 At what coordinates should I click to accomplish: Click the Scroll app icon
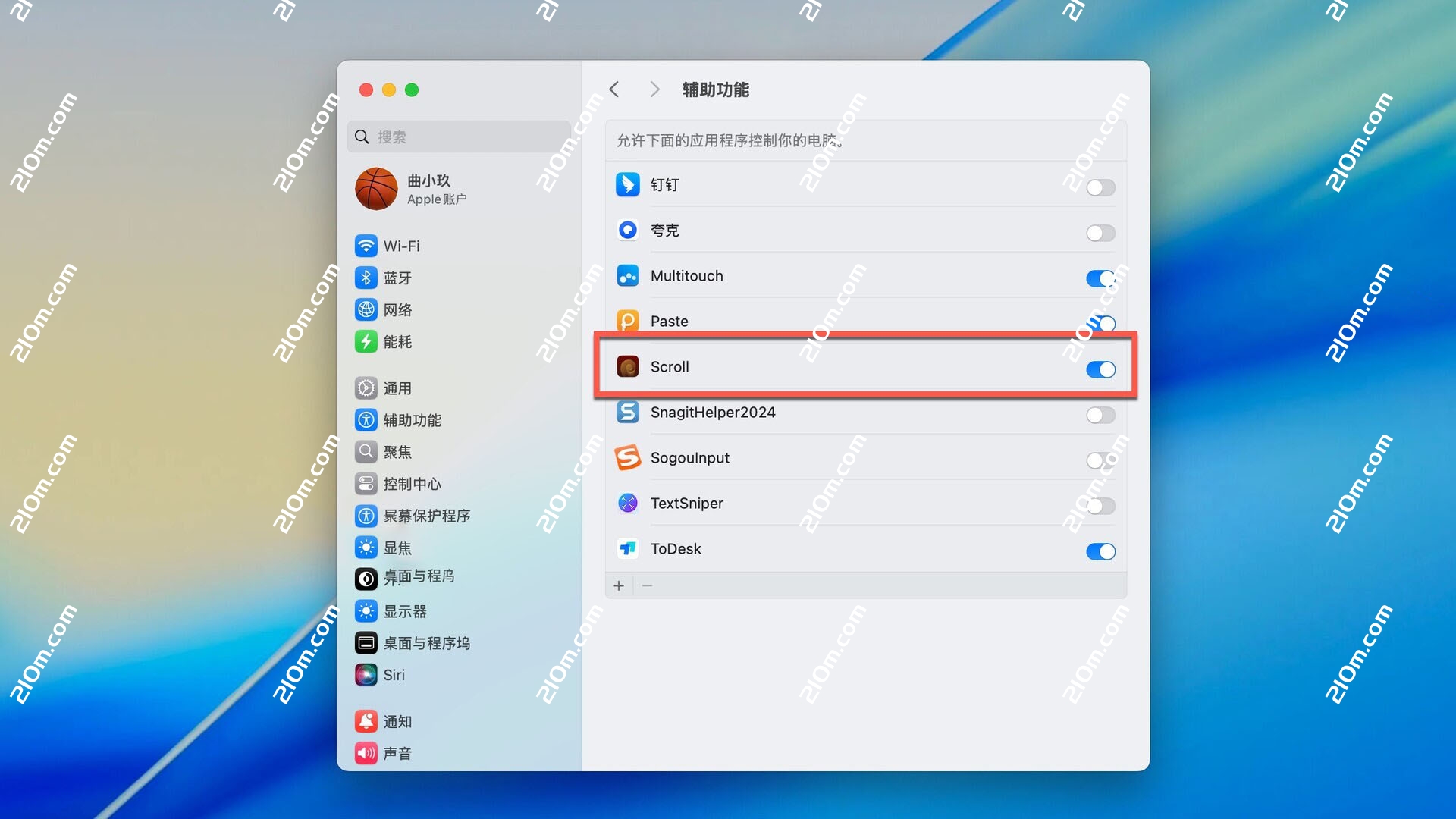(628, 366)
